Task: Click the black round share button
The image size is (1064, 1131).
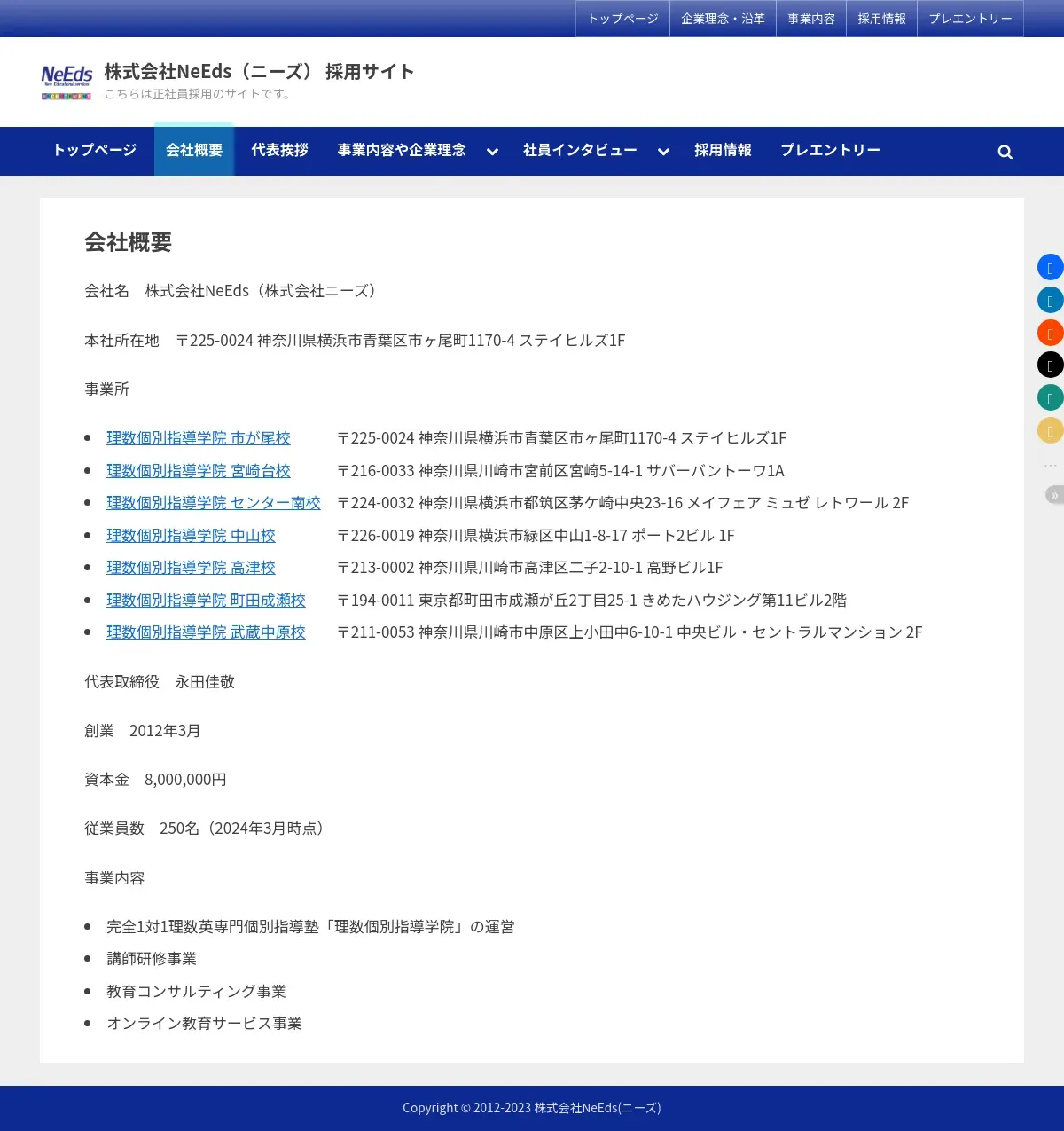Action: tap(1051, 365)
